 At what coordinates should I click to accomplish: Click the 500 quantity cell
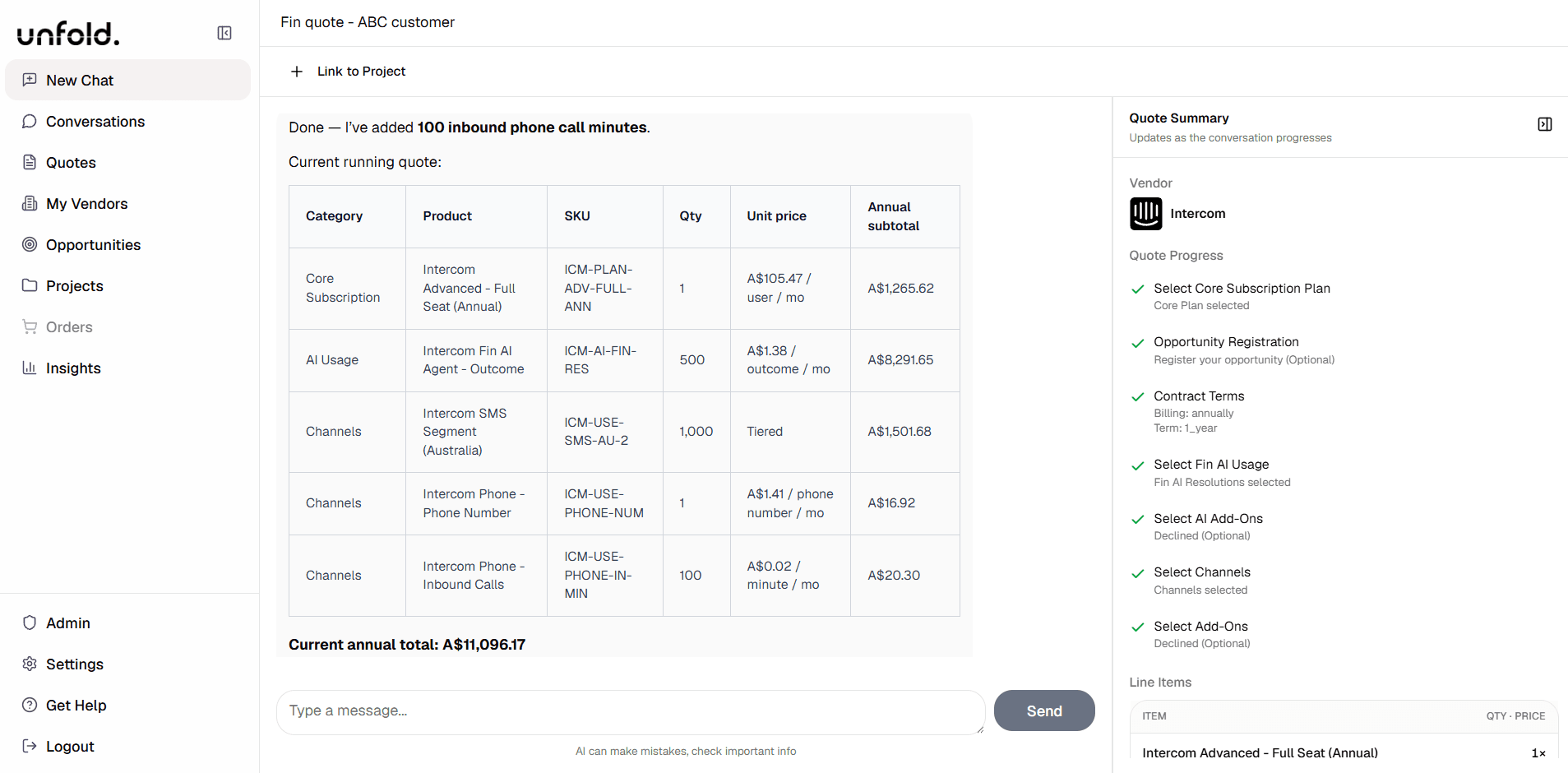coord(696,360)
